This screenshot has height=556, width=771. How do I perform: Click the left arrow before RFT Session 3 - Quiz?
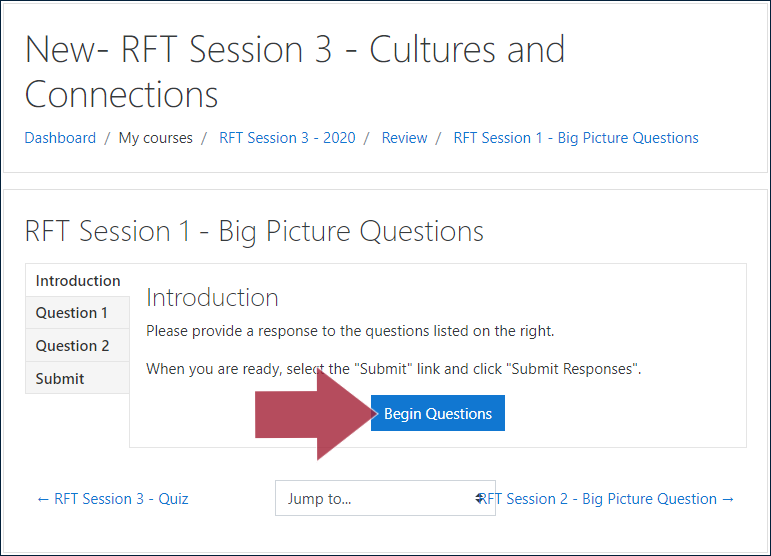43,499
